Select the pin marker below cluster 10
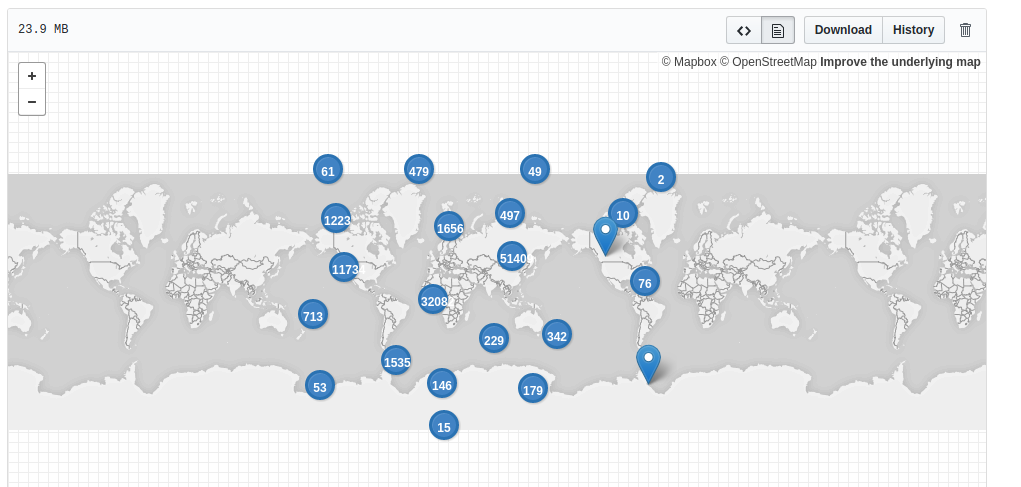1021x487 pixels. 605,236
